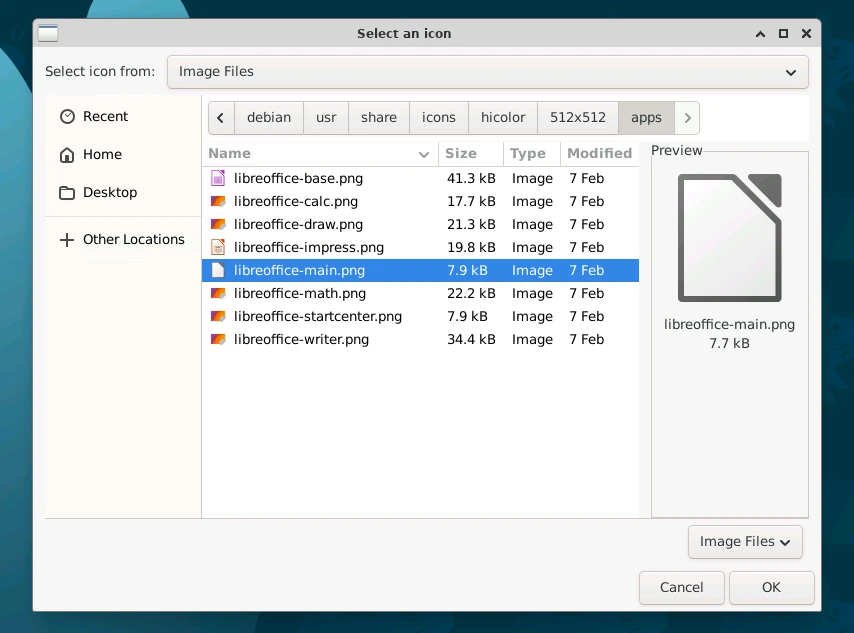Navigate to the hicolor path segment
The width and height of the screenshot is (854, 633).
[503, 117]
